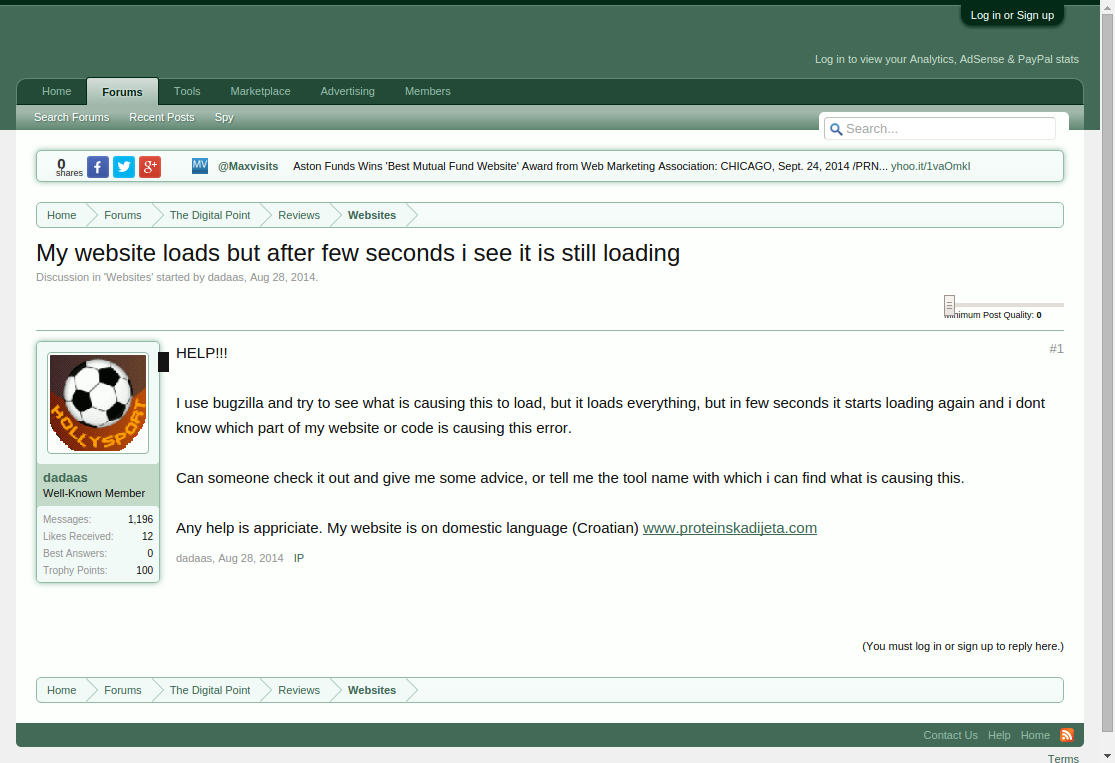The height and width of the screenshot is (763, 1115).
Task: Click the Twitter share icon
Action: [124, 167]
